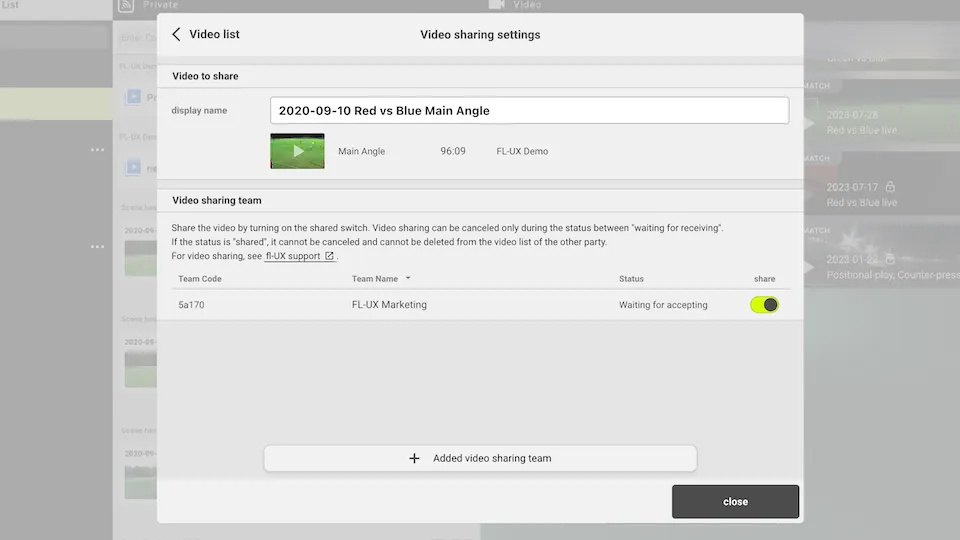Click the 96:09 duration text
Image resolution: width=960 pixels, height=540 pixels.
point(452,151)
